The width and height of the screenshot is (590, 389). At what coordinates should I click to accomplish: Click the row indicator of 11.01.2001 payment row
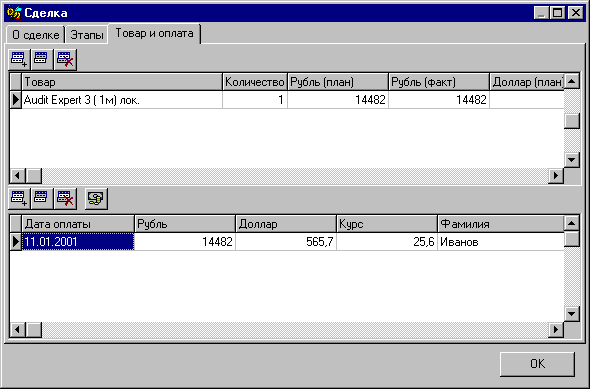click(15, 242)
